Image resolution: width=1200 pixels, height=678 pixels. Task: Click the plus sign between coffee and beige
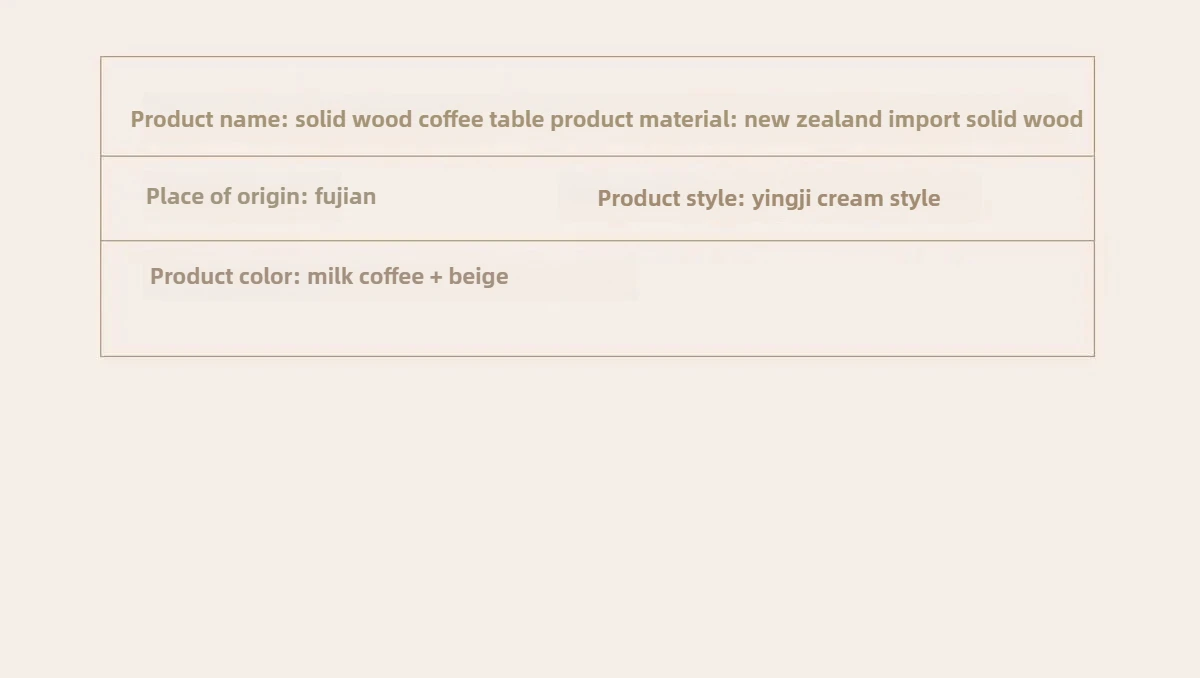click(x=436, y=277)
